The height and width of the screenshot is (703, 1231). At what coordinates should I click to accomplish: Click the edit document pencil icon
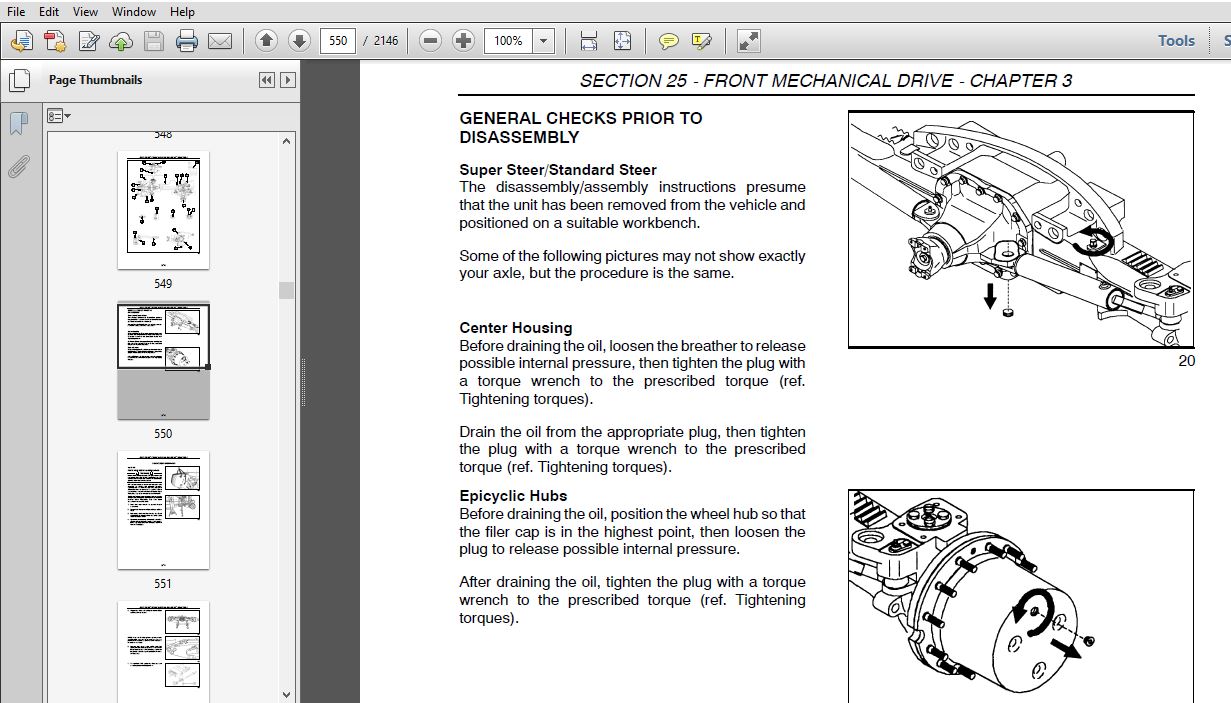pyautogui.click(x=88, y=41)
